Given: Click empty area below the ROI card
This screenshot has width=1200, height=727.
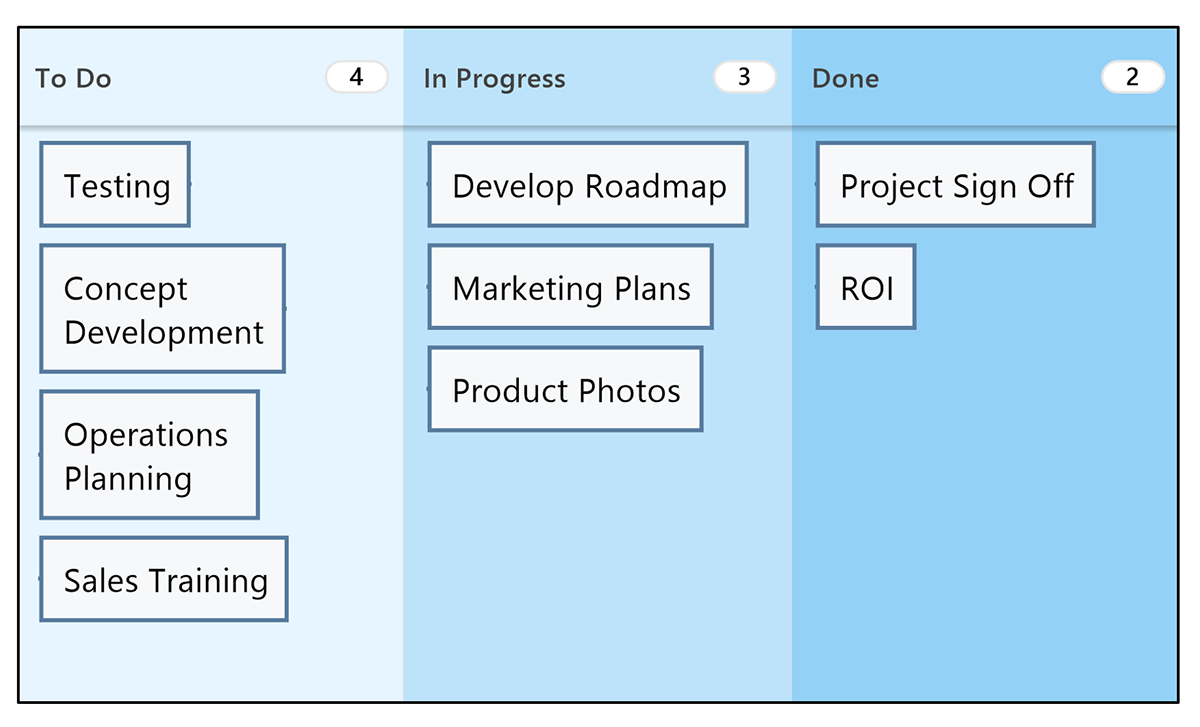Looking at the screenshot, I should [985, 500].
